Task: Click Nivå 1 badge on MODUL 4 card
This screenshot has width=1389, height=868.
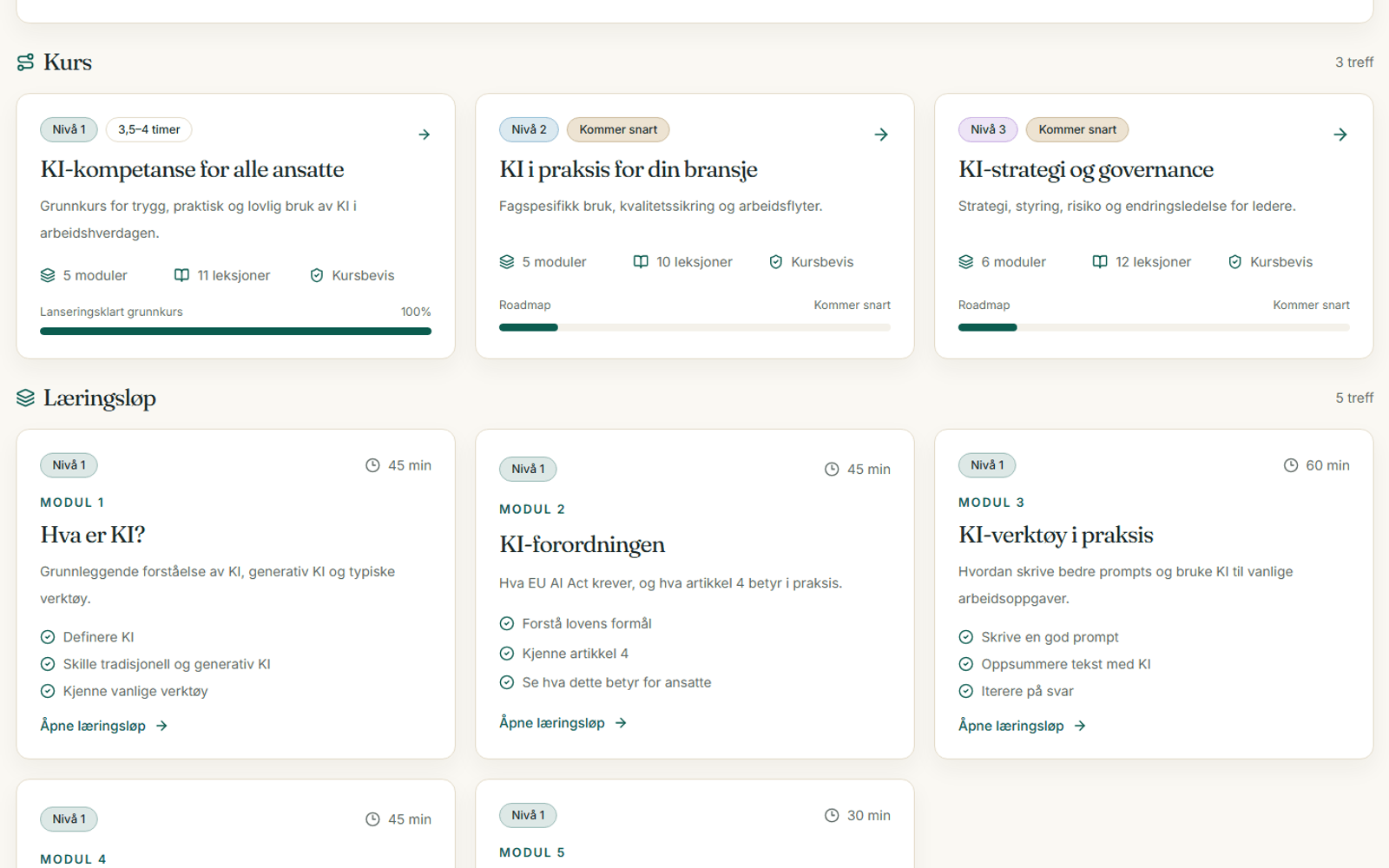Action: click(x=69, y=819)
